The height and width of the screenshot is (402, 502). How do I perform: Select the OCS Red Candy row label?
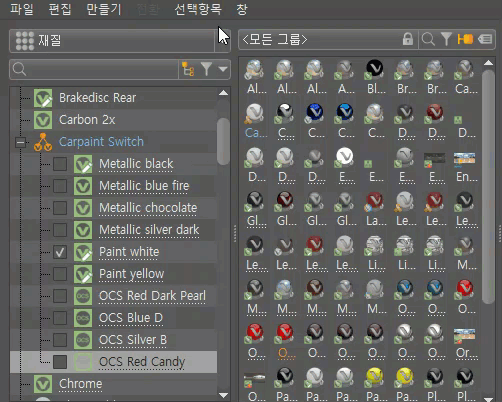coord(142,362)
